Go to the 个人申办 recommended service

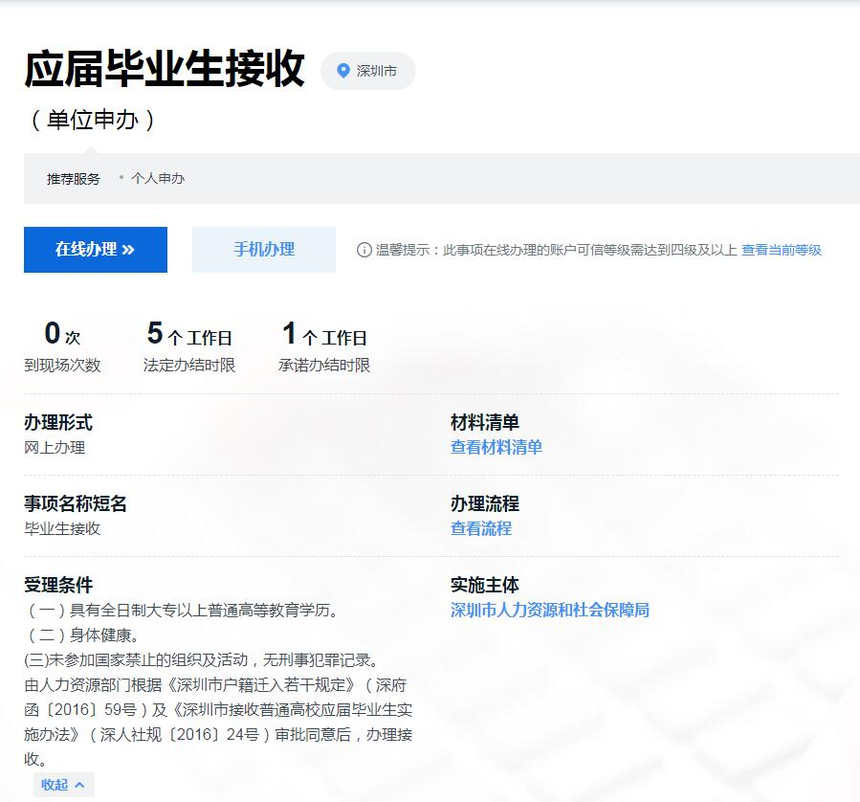[158, 178]
